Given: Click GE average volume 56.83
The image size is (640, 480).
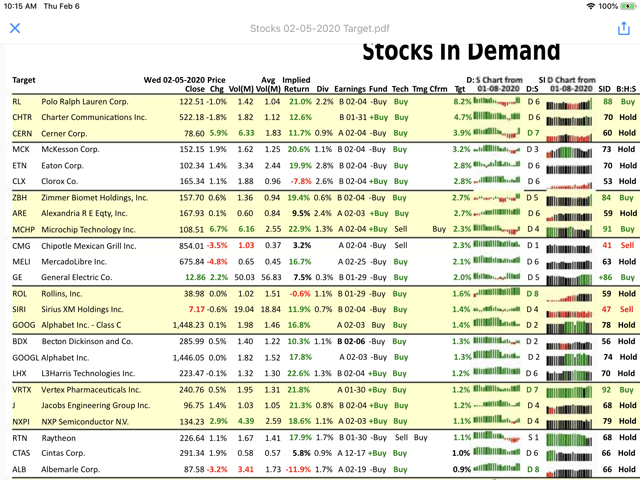Looking at the screenshot, I should coord(271,278).
